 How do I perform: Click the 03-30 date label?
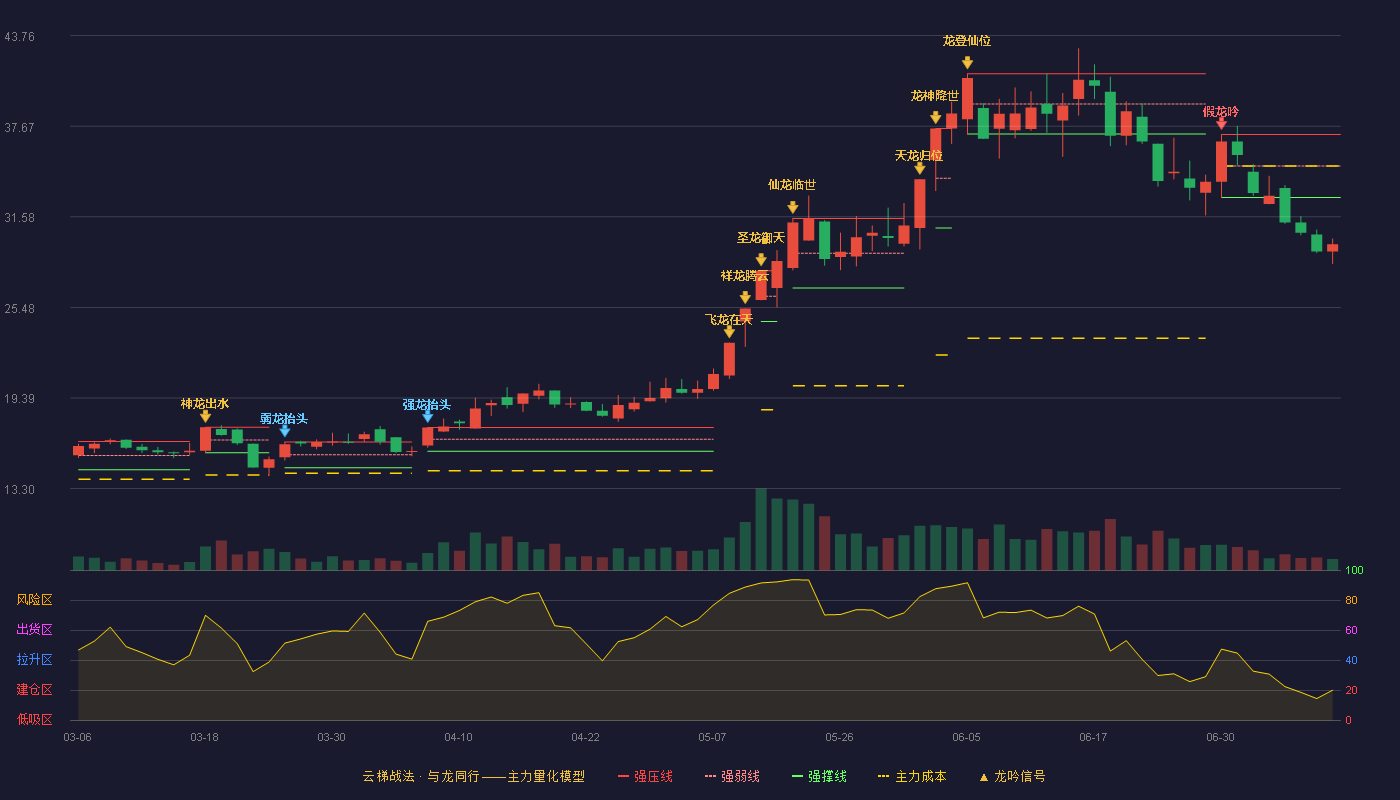[x=332, y=737]
